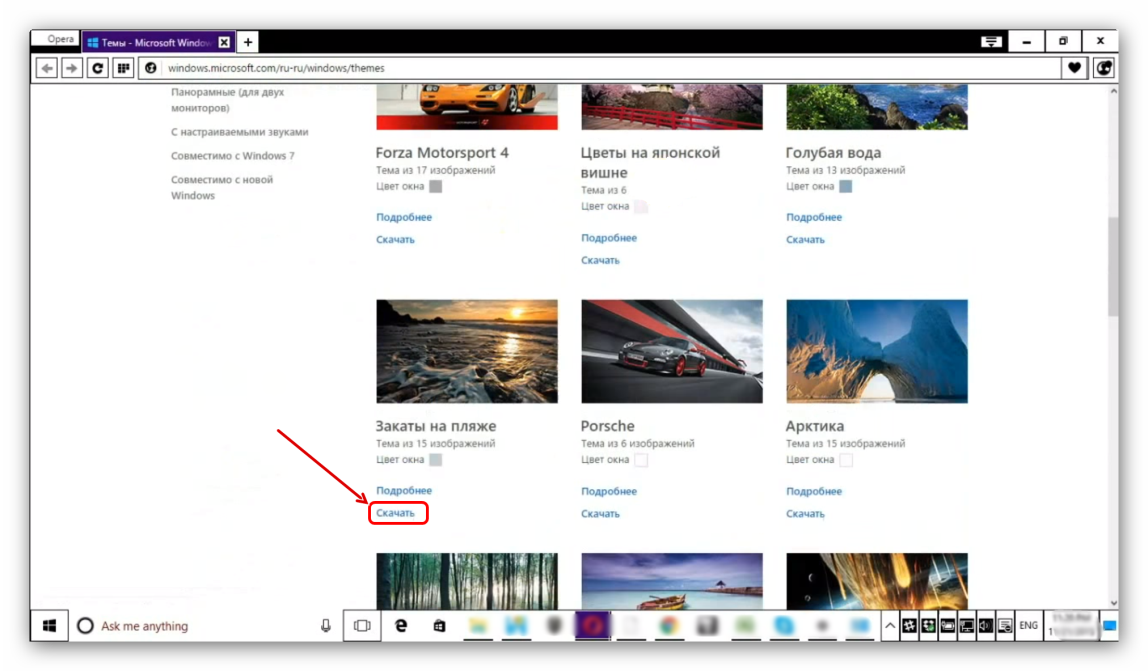Image resolution: width=1148 pixels, height=671 pixels.
Task: Open the Speed Dial grid icon
Action: (124, 68)
